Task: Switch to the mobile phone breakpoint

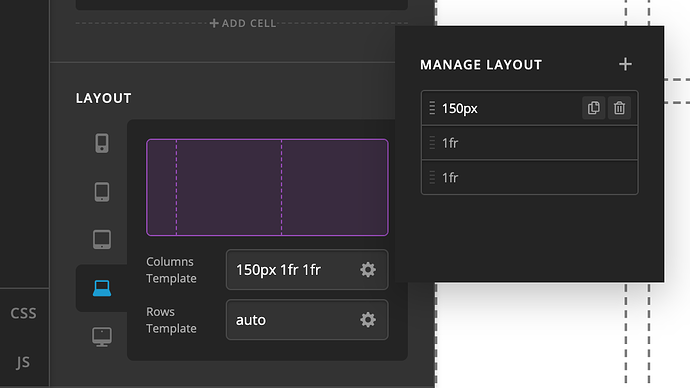Action: pos(102,143)
